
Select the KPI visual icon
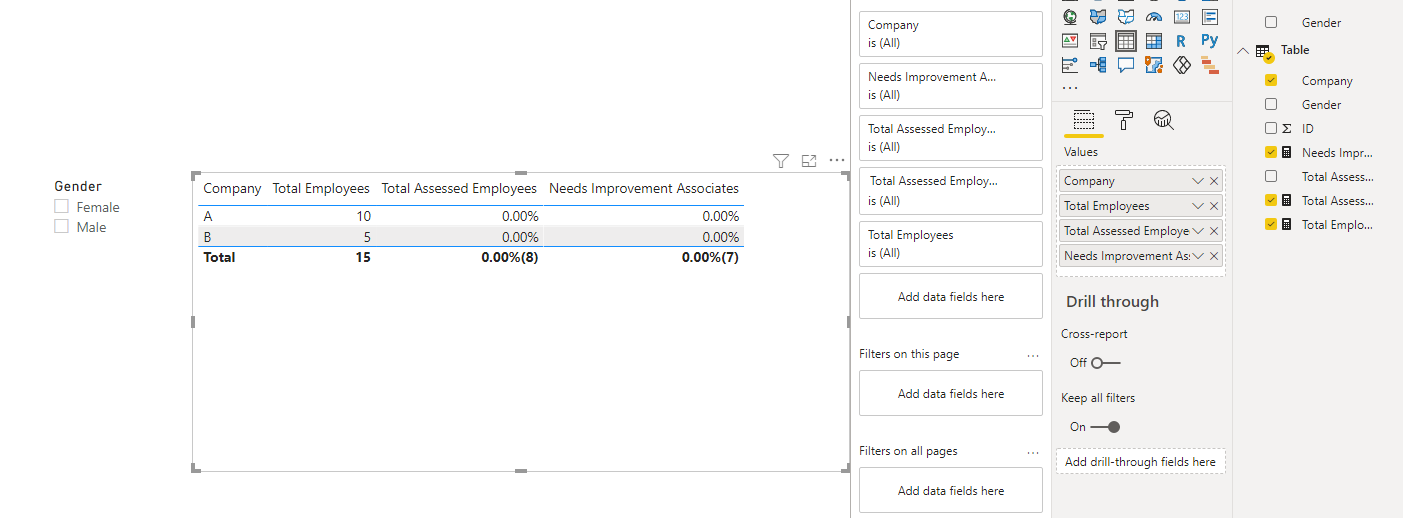point(1070,41)
